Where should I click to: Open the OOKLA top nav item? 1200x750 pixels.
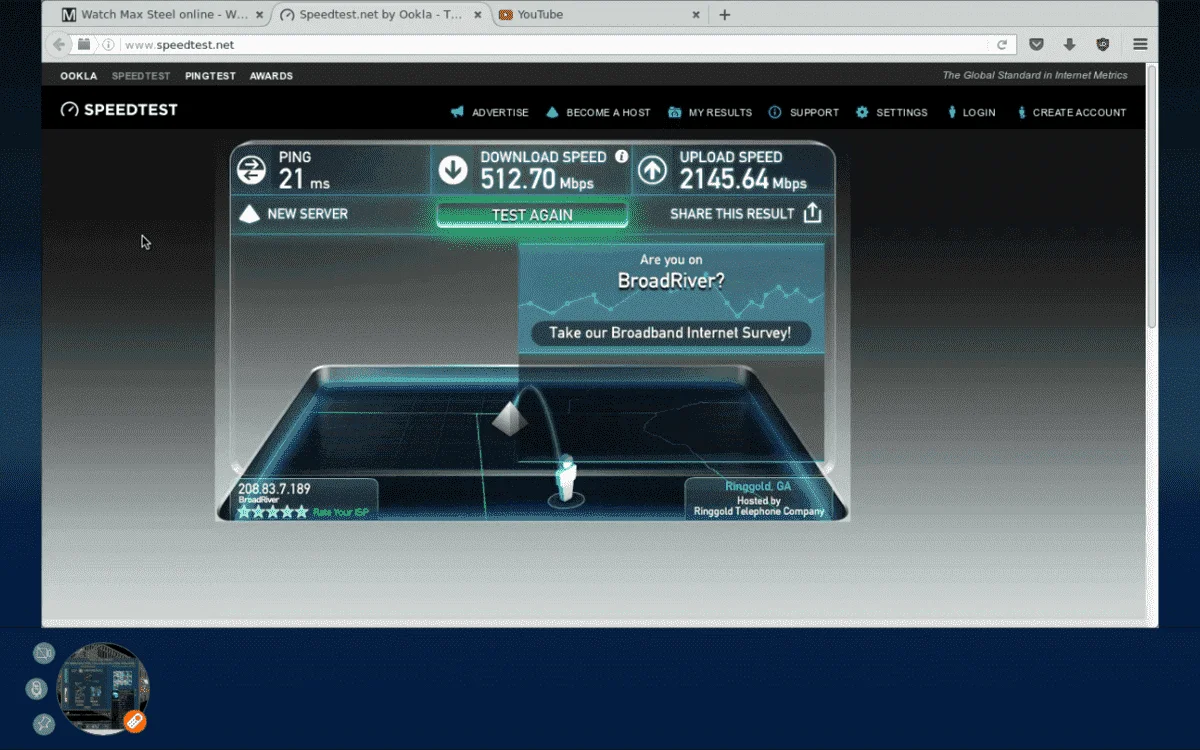click(79, 76)
